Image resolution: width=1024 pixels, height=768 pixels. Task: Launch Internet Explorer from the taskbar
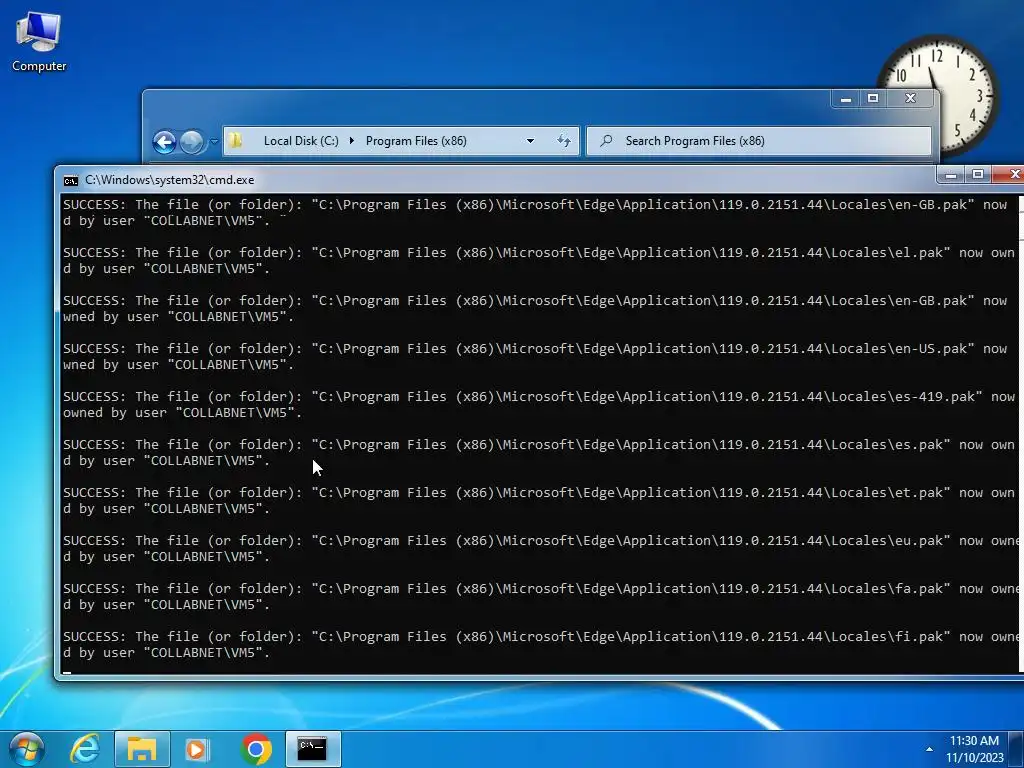coord(85,749)
